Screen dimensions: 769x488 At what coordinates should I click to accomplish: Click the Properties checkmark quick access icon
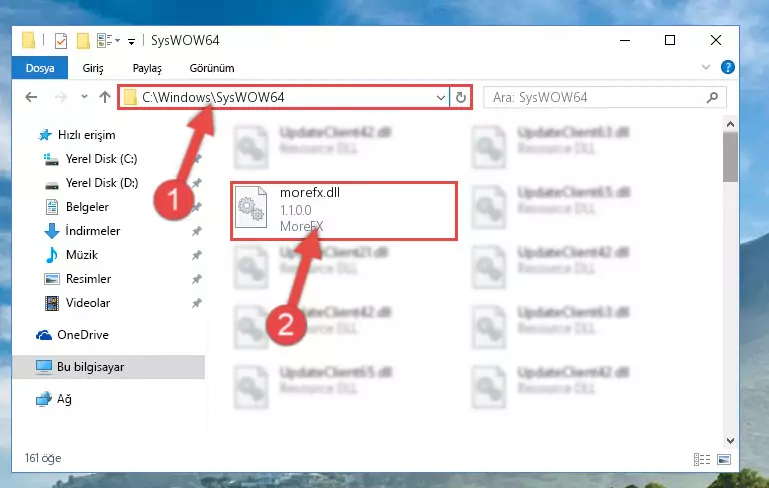pos(61,41)
